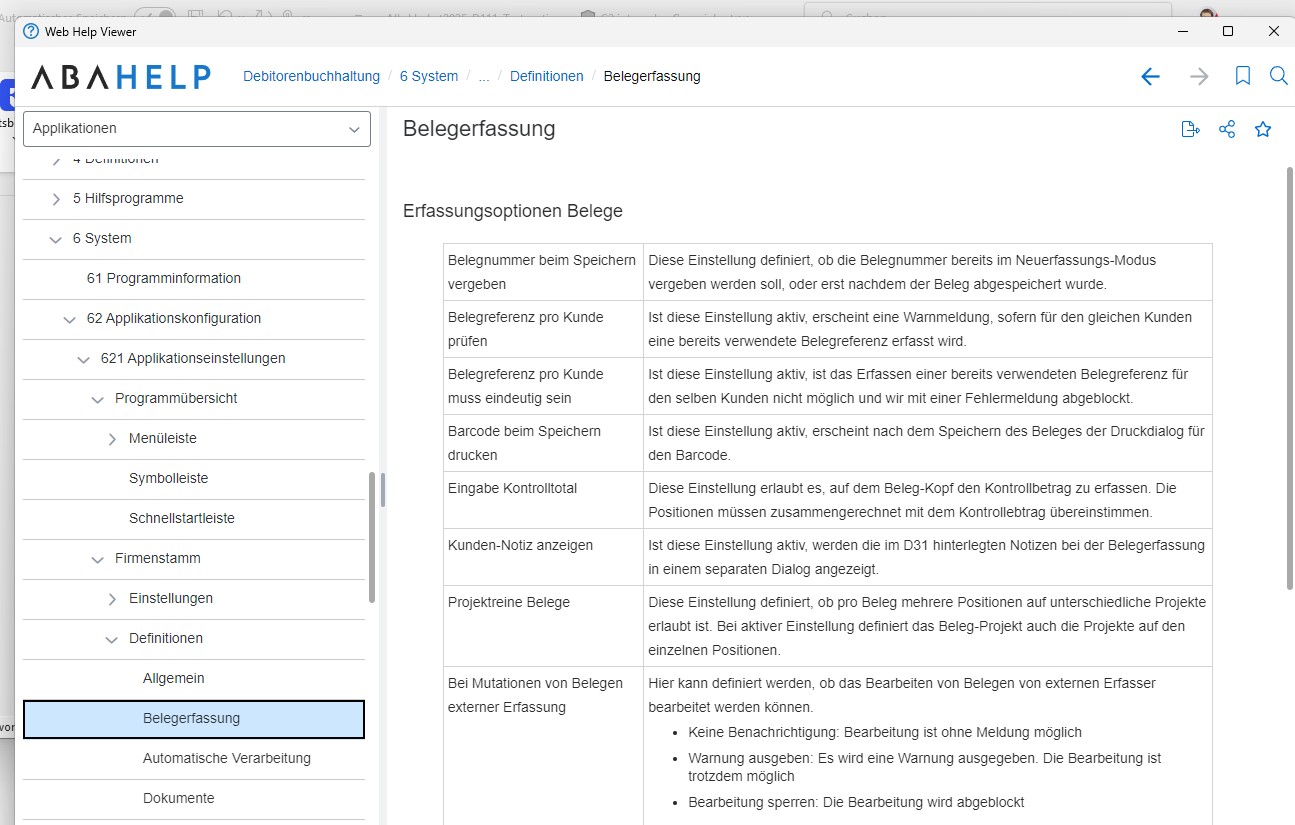Click the 'Belegreferenz pro Kunde prüfen' cell
Image resolution: width=1295 pixels, height=825 pixels.
(x=543, y=329)
